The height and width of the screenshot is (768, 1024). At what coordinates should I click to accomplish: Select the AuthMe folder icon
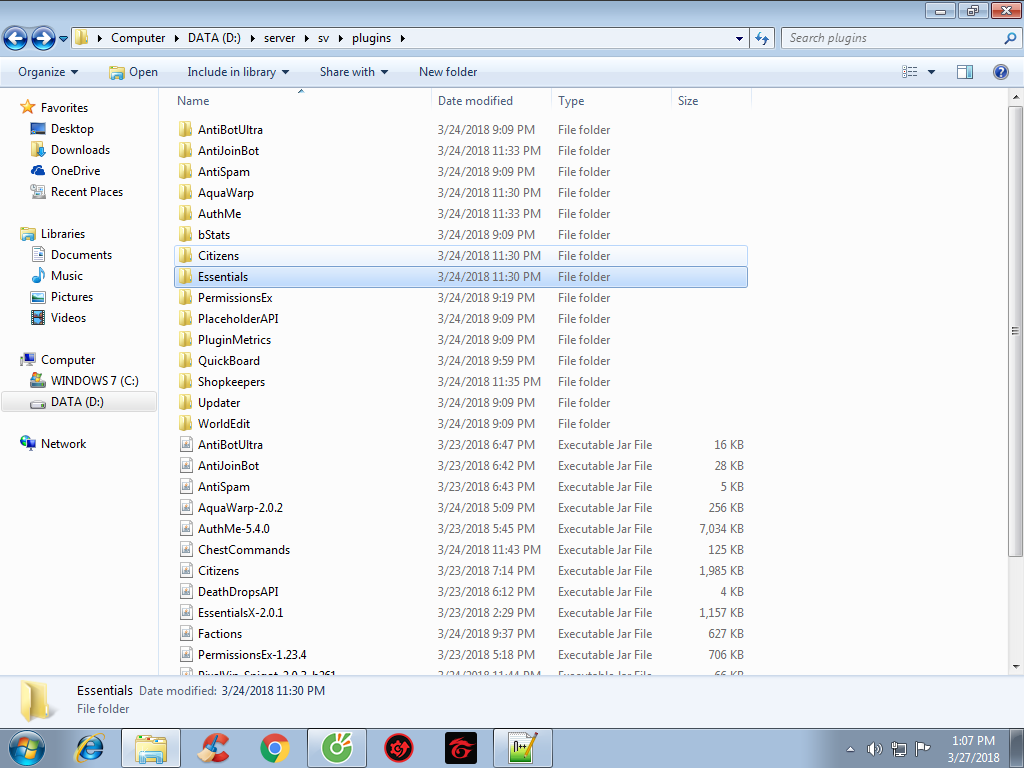tap(186, 214)
